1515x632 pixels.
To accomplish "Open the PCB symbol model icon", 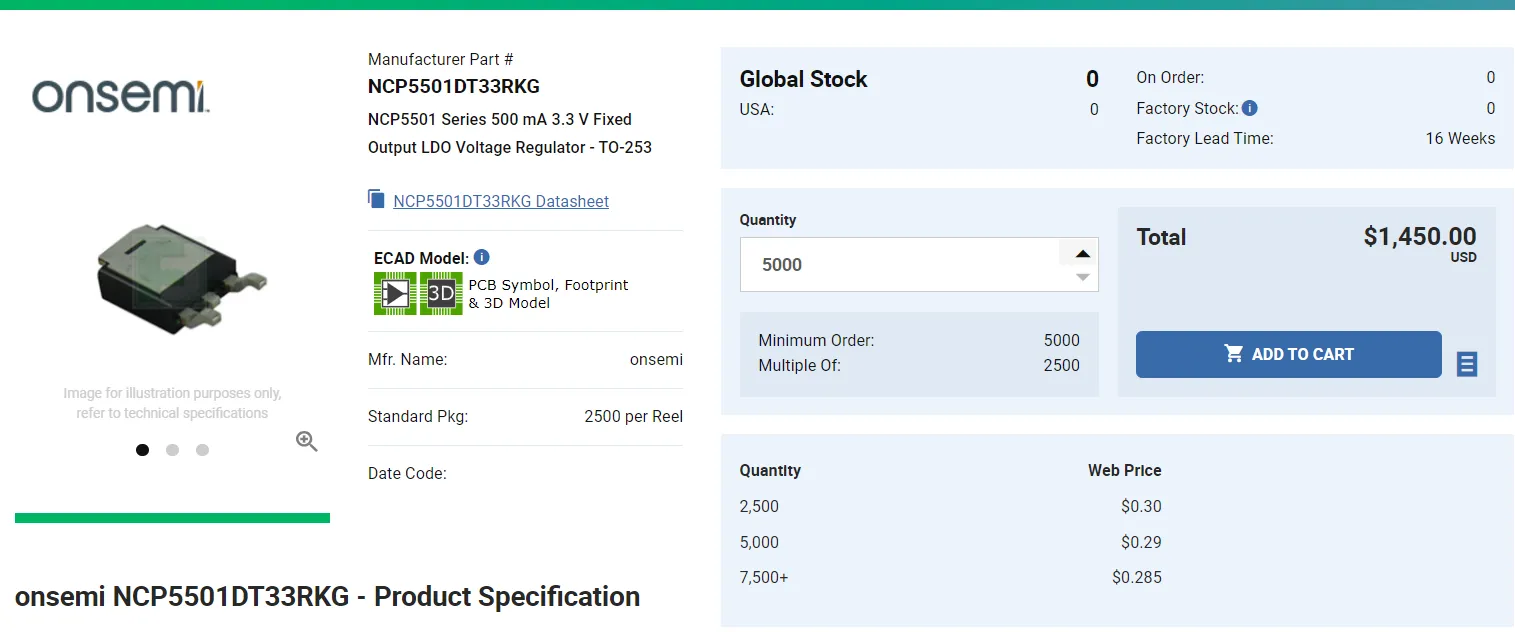I will click(x=395, y=293).
